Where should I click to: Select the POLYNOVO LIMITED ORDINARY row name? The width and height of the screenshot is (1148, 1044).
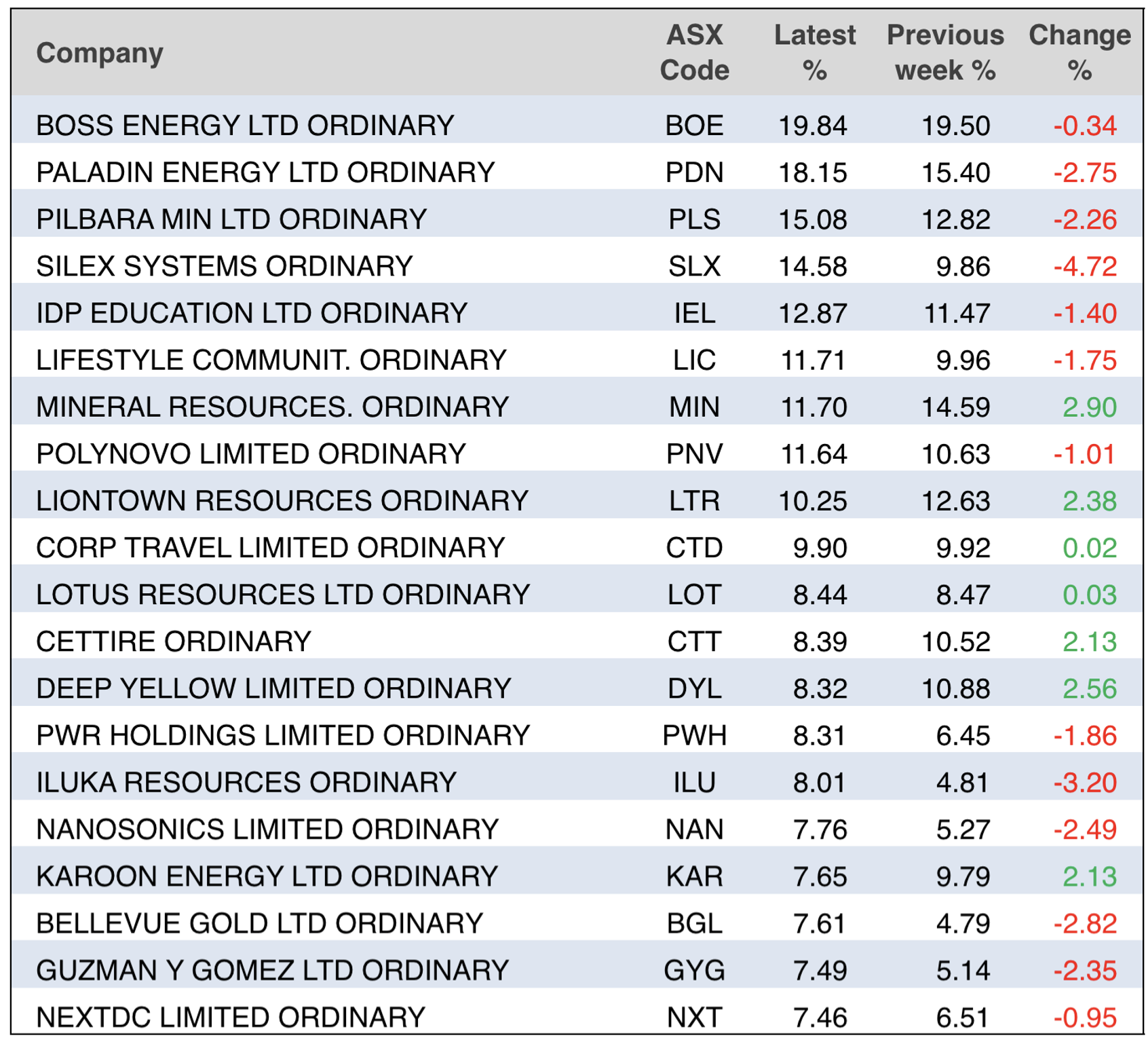(x=251, y=454)
